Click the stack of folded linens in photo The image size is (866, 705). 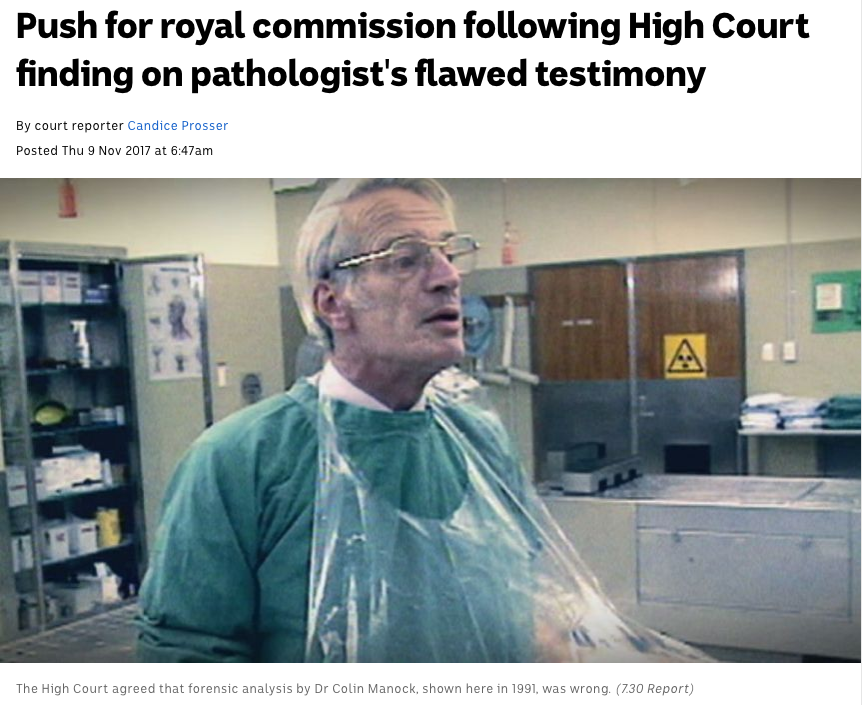(799, 412)
